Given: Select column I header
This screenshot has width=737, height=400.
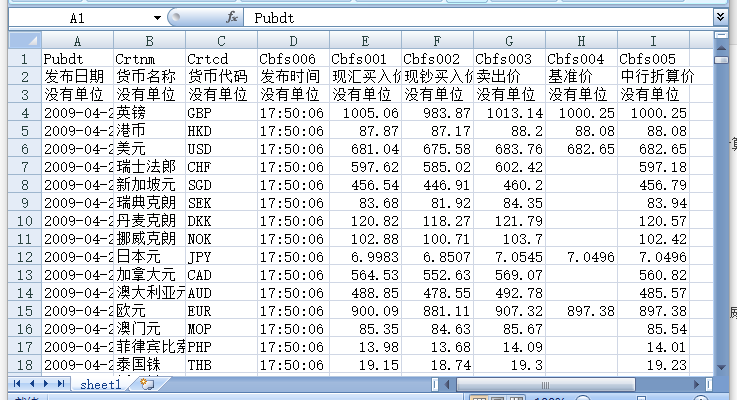Looking at the screenshot, I should 653,41.
